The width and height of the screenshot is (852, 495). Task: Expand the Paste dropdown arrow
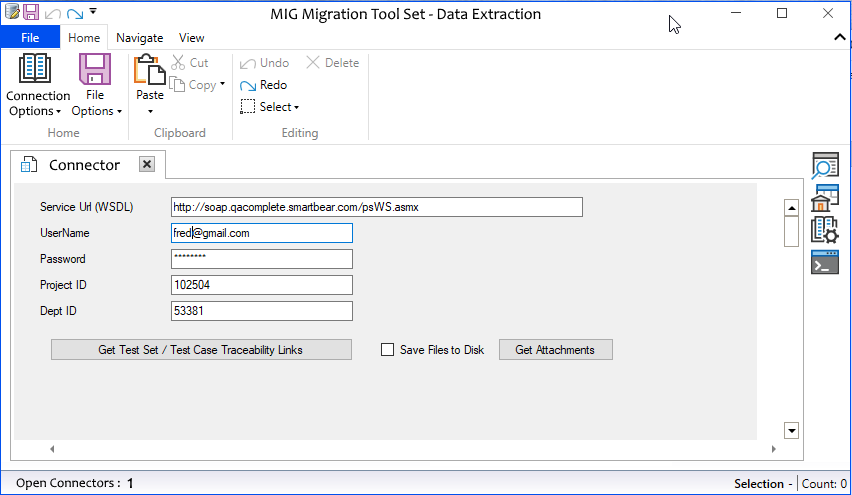tap(151, 111)
